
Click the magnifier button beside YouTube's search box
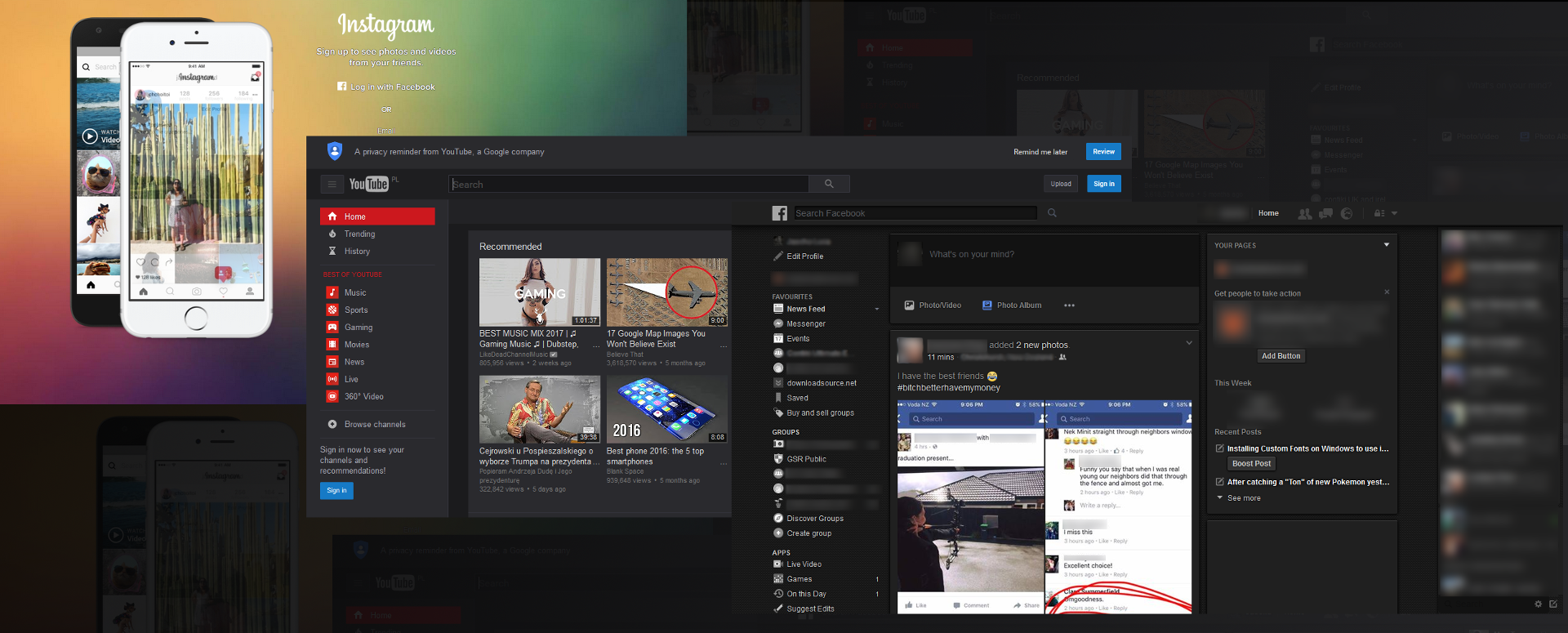coord(829,184)
